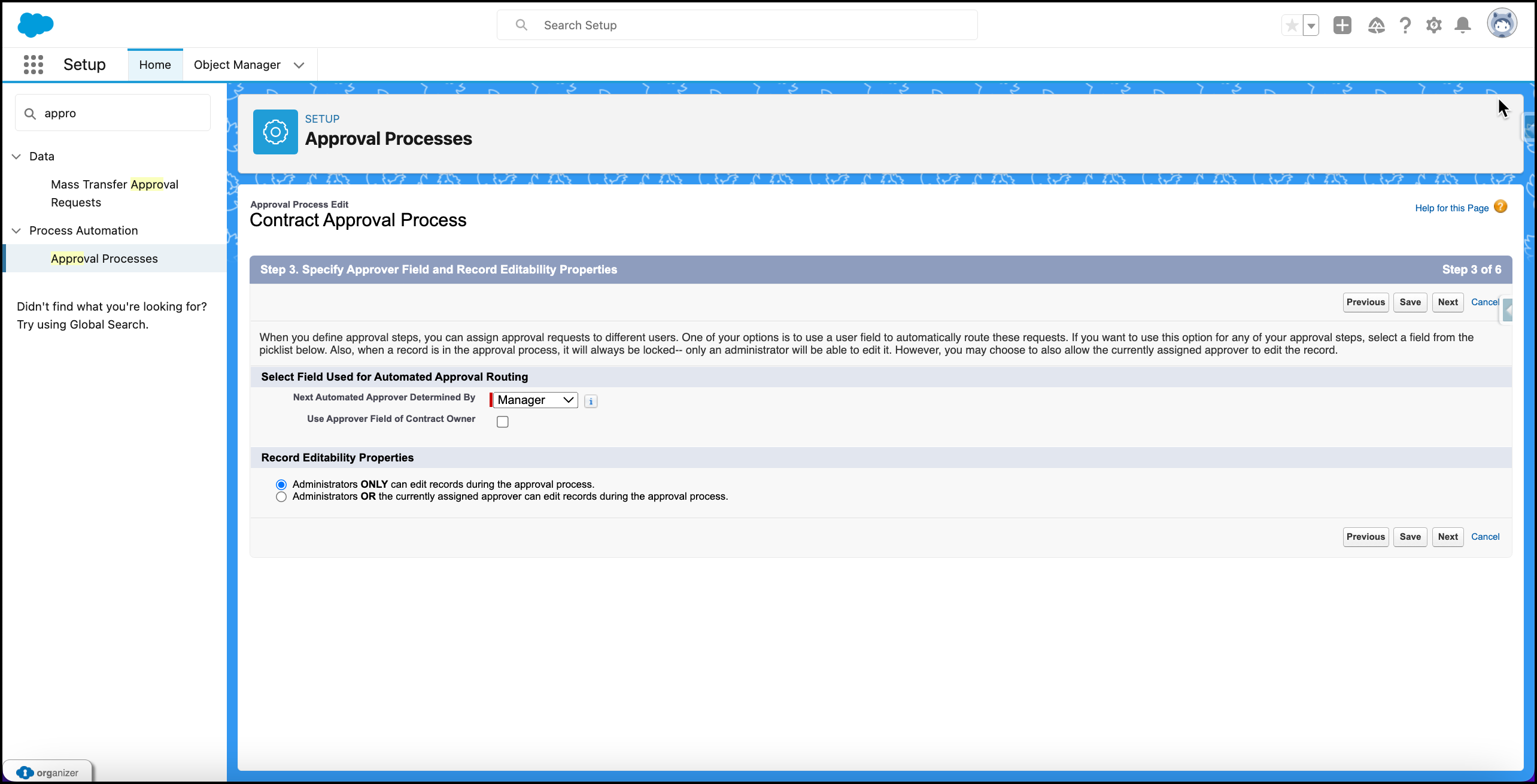Image resolution: width=1537 pixels, height=784 pixels.
Task: Click the orange help icon for this page
Action: click(x=1500, y=207)
